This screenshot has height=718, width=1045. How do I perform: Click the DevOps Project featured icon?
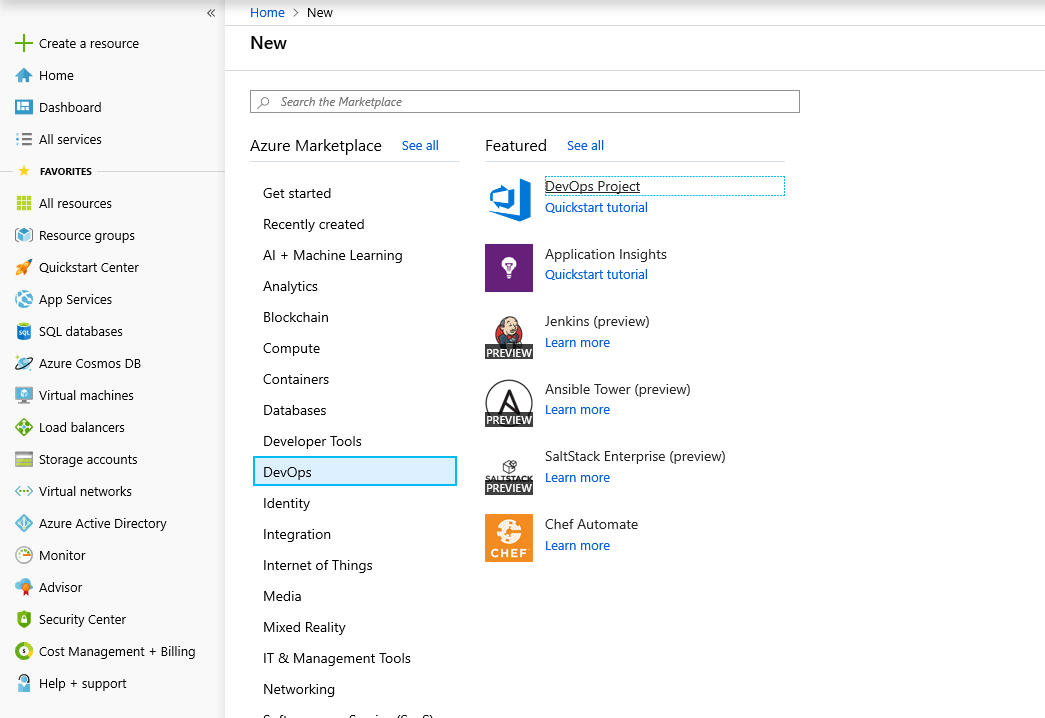(x=509, y=199)
